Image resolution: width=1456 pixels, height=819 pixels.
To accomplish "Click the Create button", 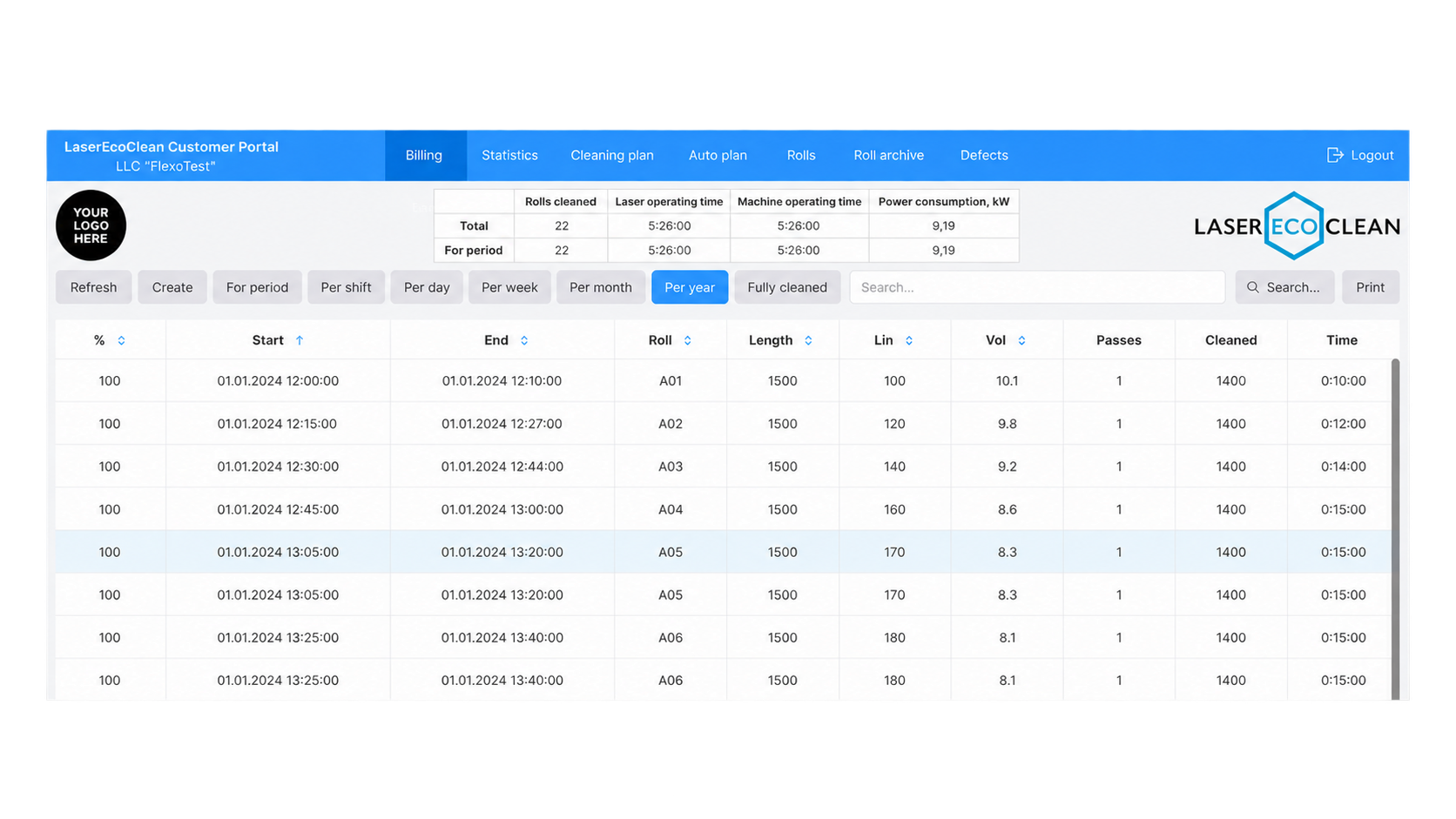I will pyautogui.click(x=172, y=287).
